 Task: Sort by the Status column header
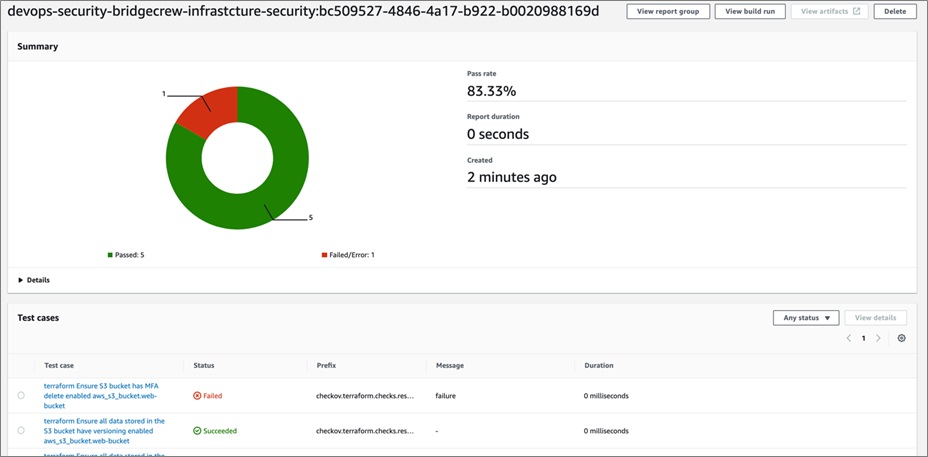click(204, 365)
